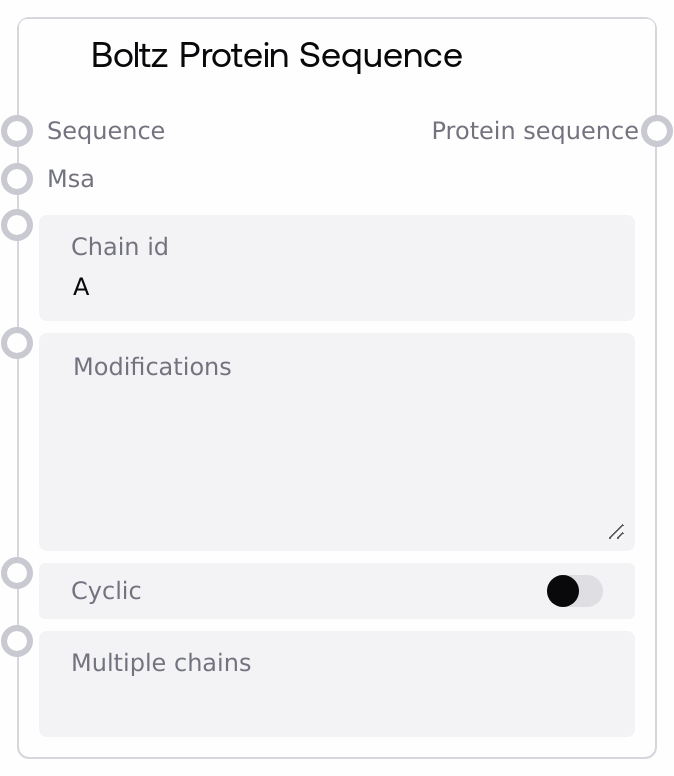
Task: Click the Chain id label text
Action: pyautogui.click(x=120, y=247)
